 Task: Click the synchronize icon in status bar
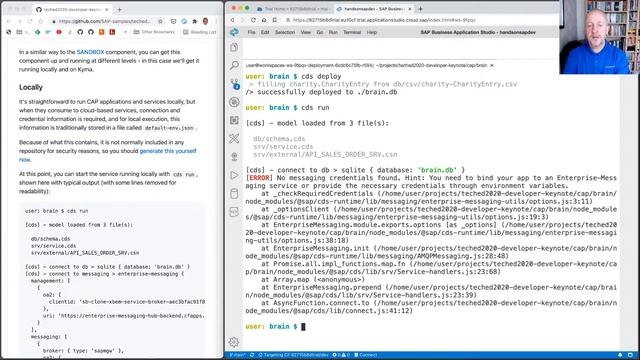[252, 355]
